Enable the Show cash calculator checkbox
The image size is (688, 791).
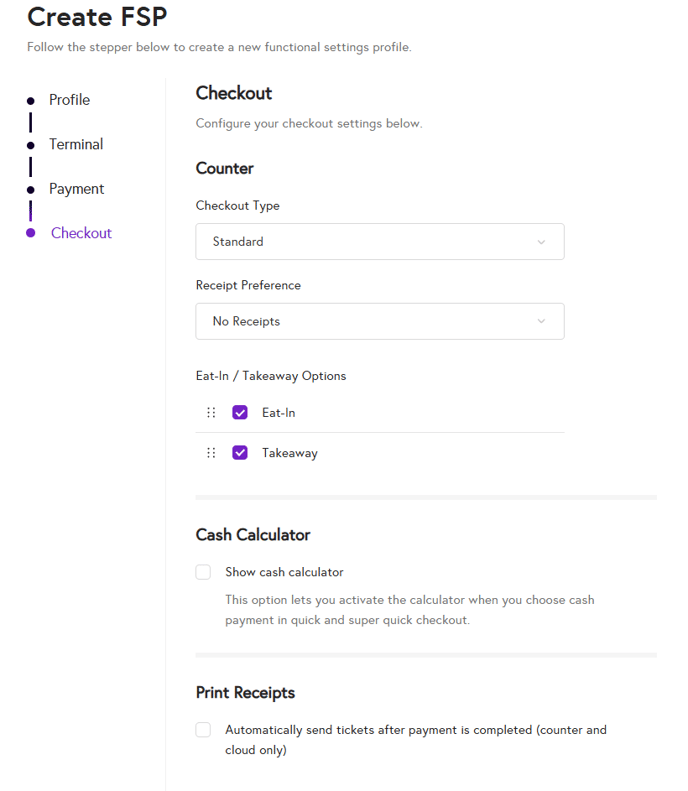pyautogui.click(x=204, y=572)
